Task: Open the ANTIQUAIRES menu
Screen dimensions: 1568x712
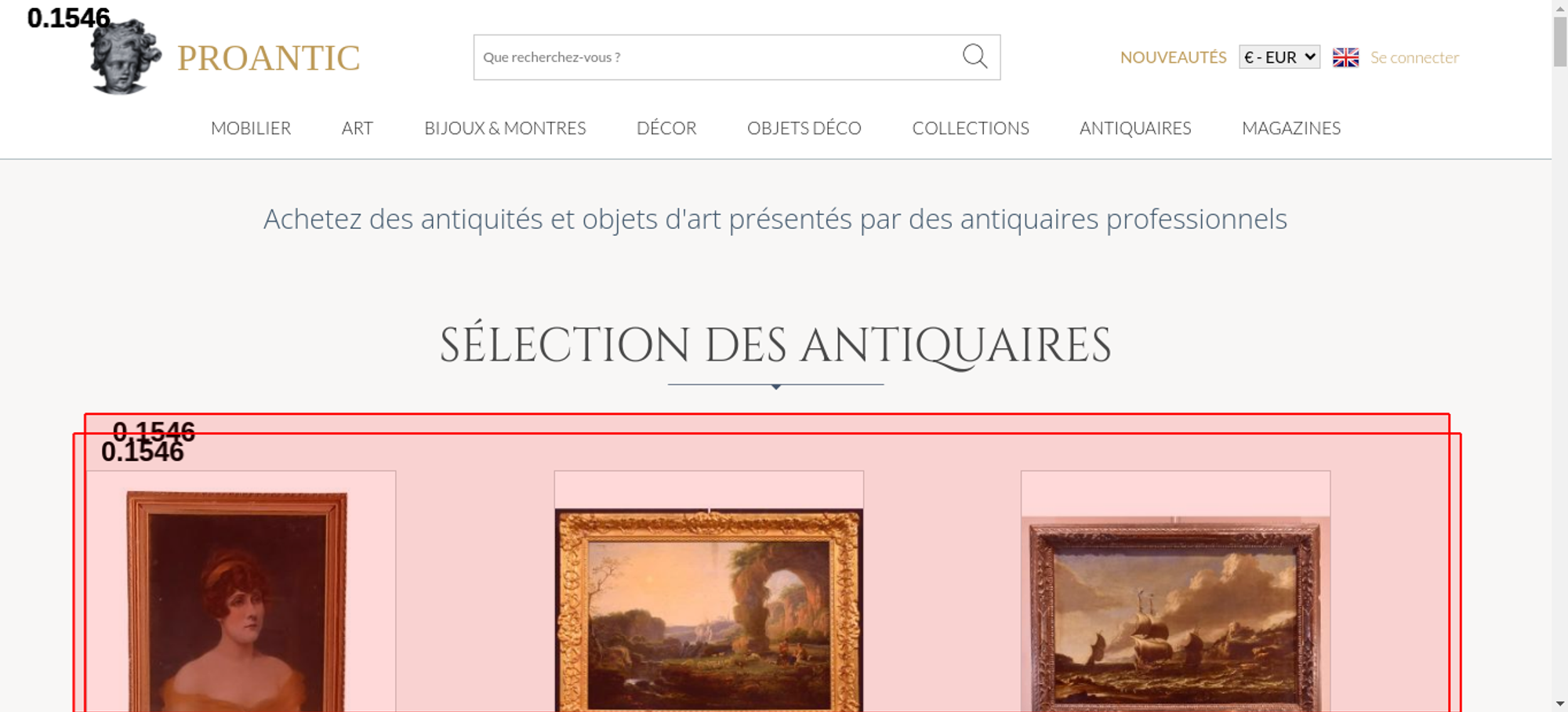Action: [1135, 128]
